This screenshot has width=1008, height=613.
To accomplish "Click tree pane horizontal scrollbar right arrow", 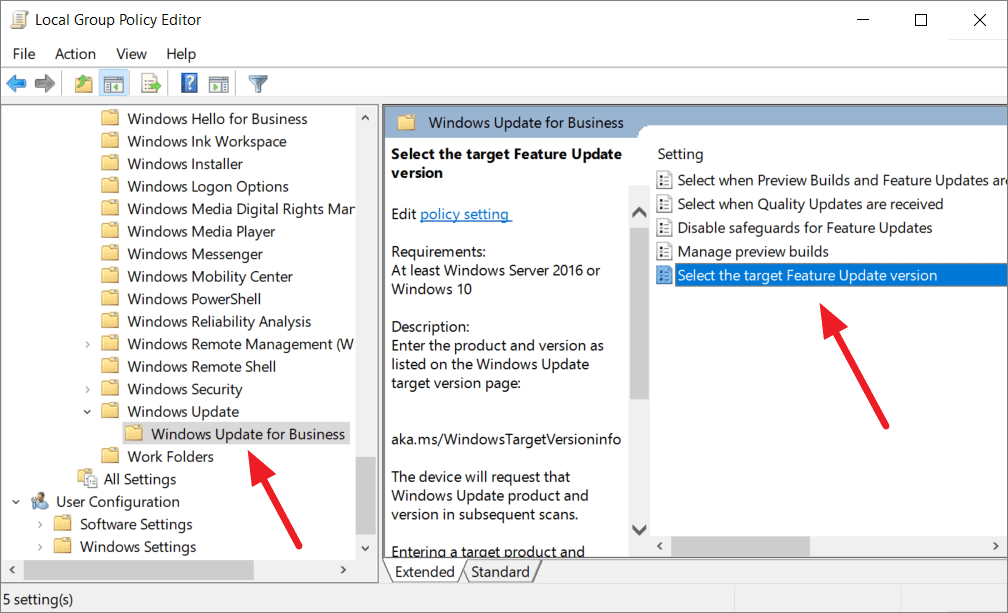I will pyautogui.click(x=343, y=569).
